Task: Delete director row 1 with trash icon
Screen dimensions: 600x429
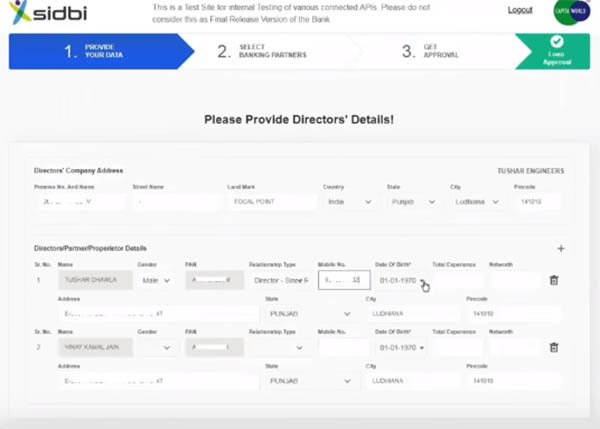Action: tap(554, 281)
